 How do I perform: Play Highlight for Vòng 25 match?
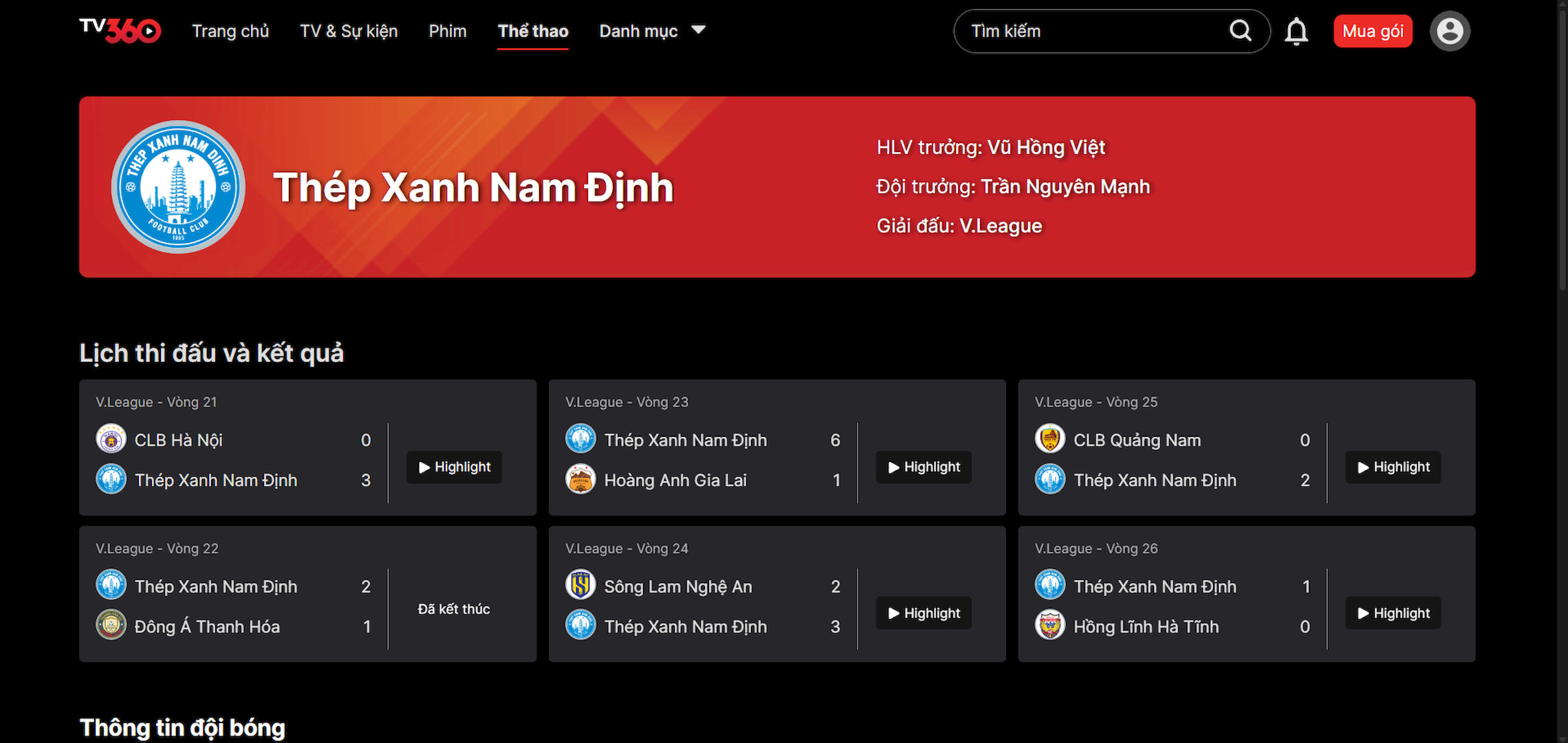[1393, 467]
